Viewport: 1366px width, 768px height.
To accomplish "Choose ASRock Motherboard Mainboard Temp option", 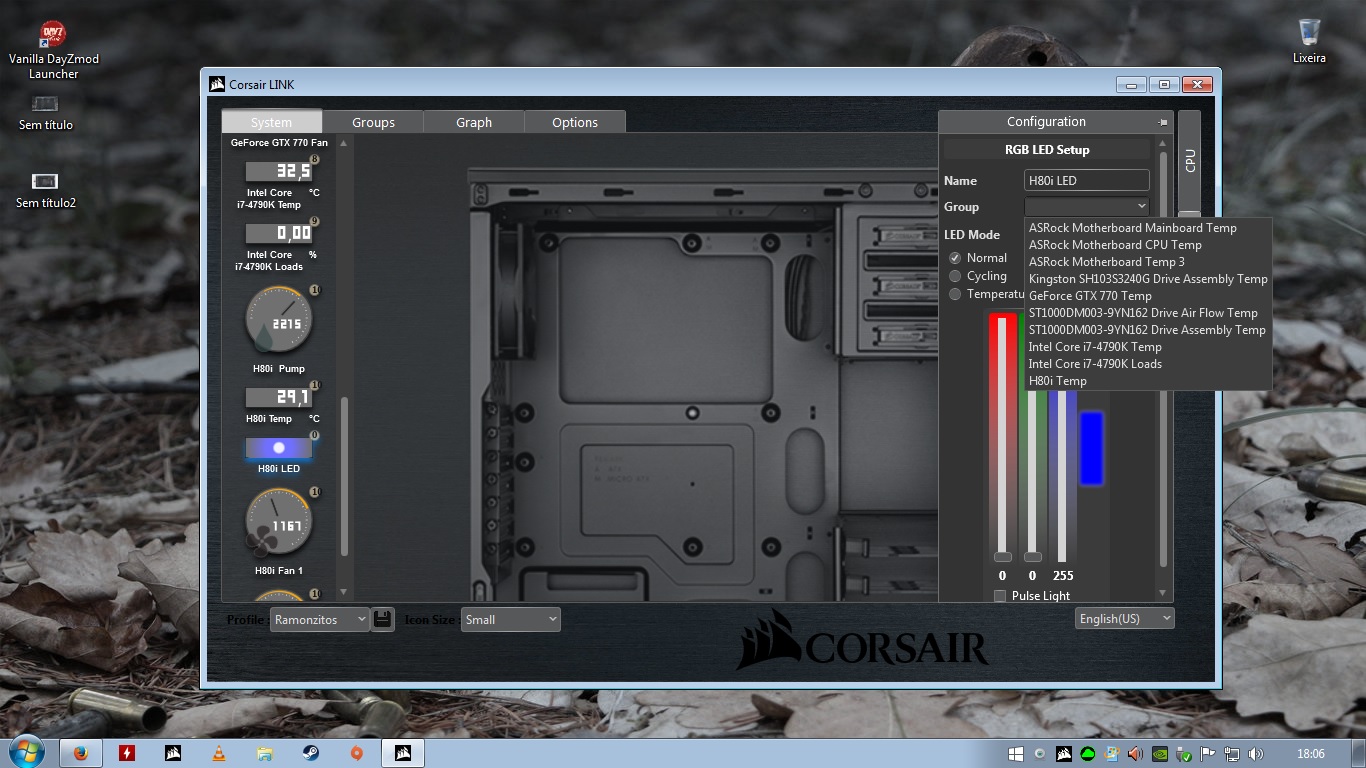I will (x=1148, y=228).
